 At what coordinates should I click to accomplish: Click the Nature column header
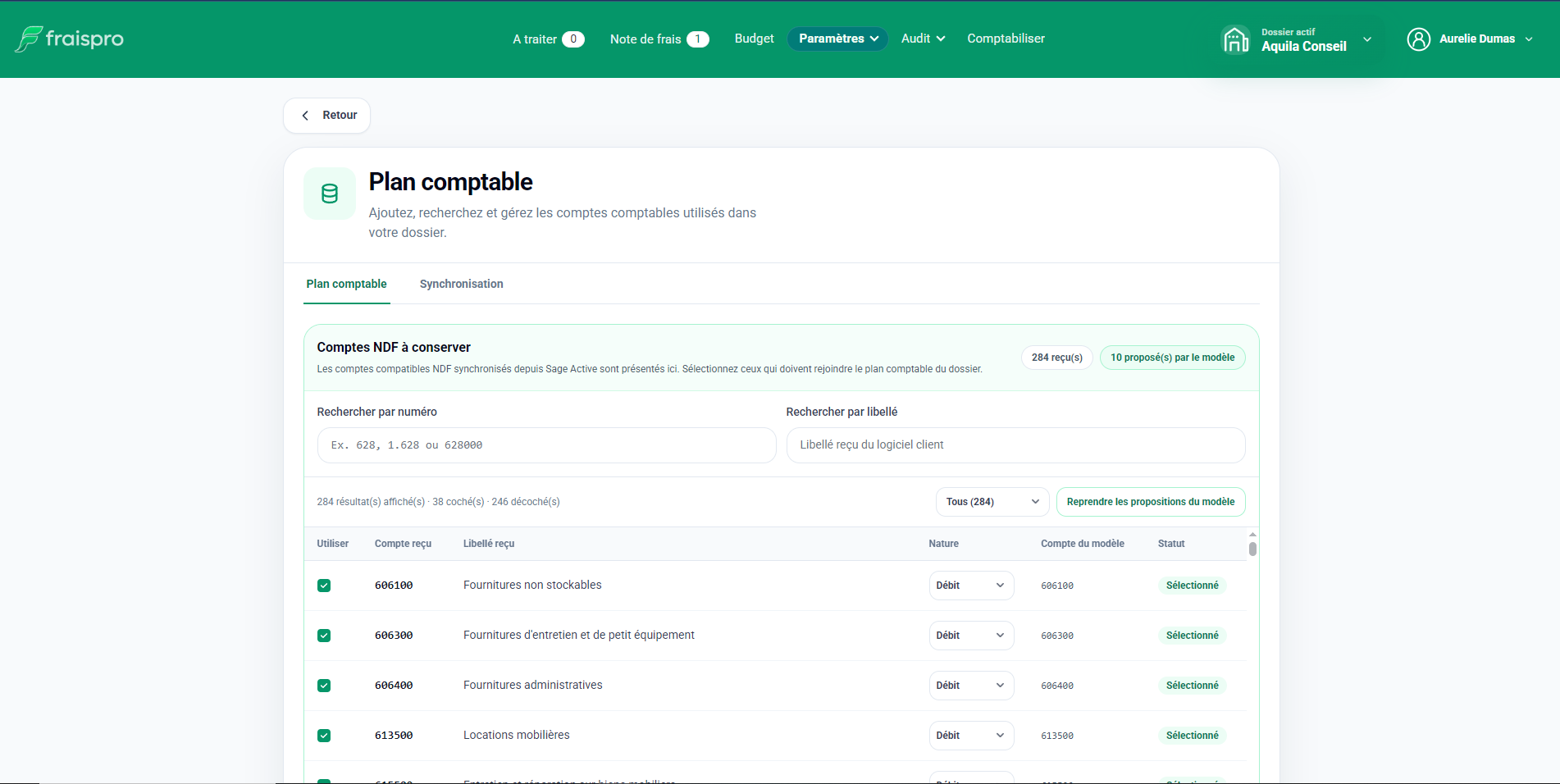click(x=943, y=544)
